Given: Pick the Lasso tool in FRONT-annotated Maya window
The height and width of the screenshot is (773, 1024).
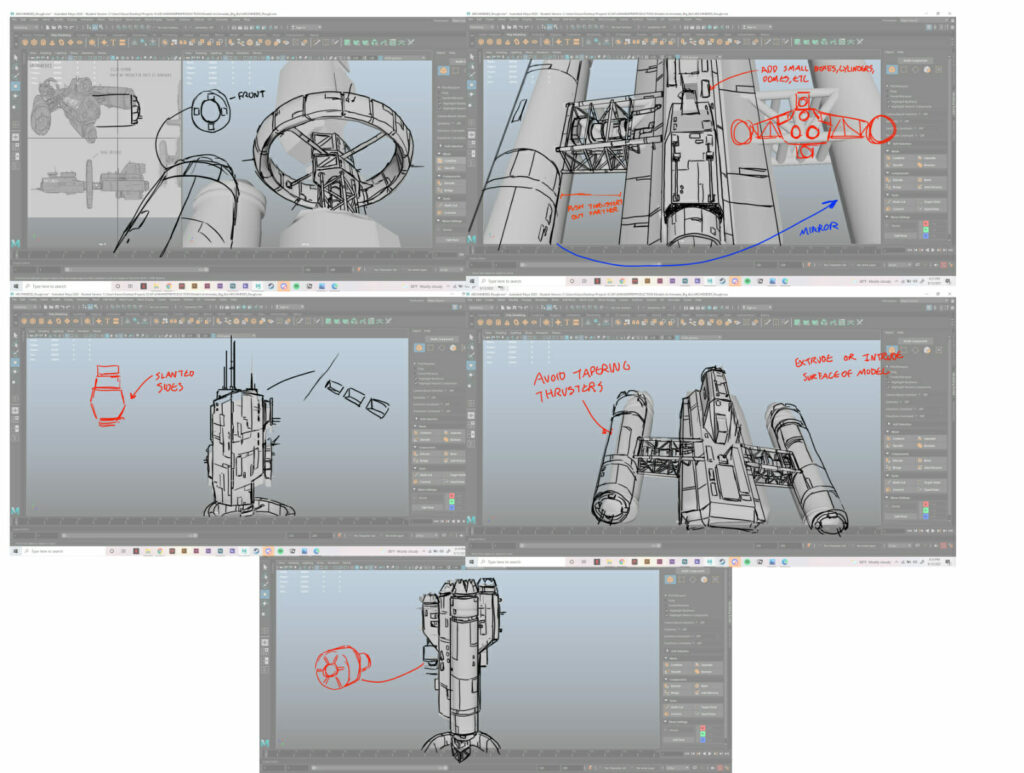Looking at the screenshot, I should [x=16, y=67].
